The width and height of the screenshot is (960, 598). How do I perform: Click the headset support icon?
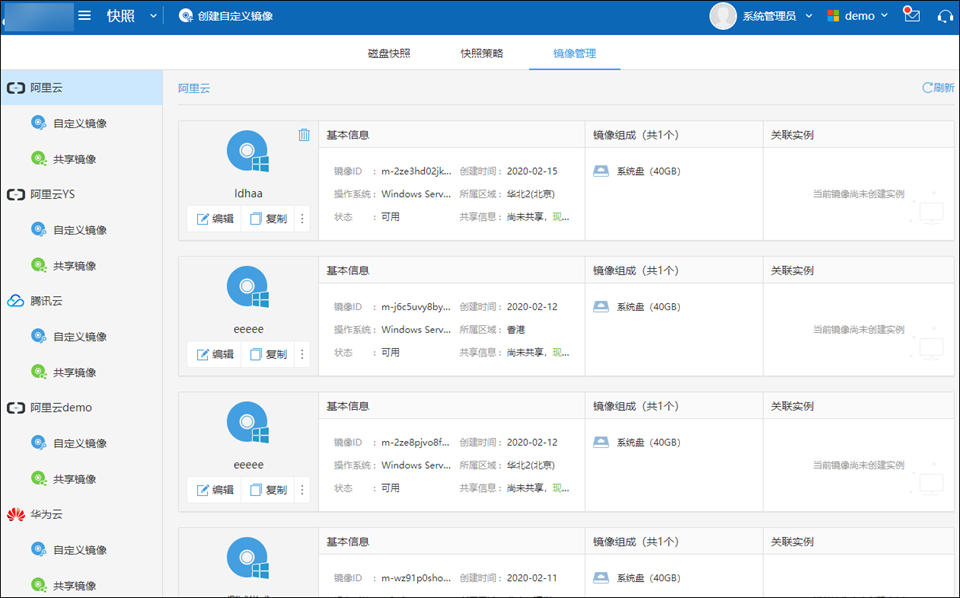pos(945,16)
